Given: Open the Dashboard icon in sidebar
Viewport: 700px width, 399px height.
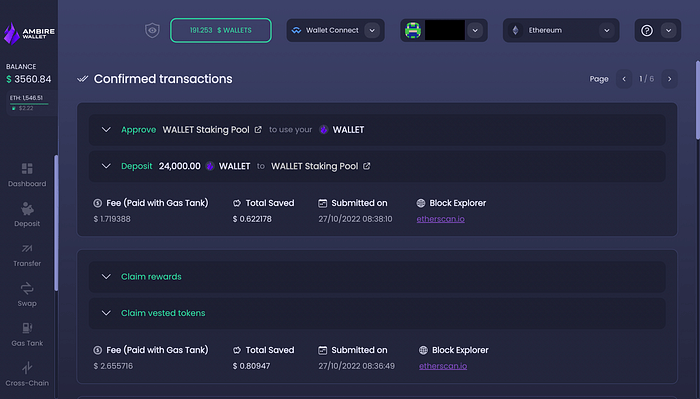Looking at the screenshot, I should point(27,169).
